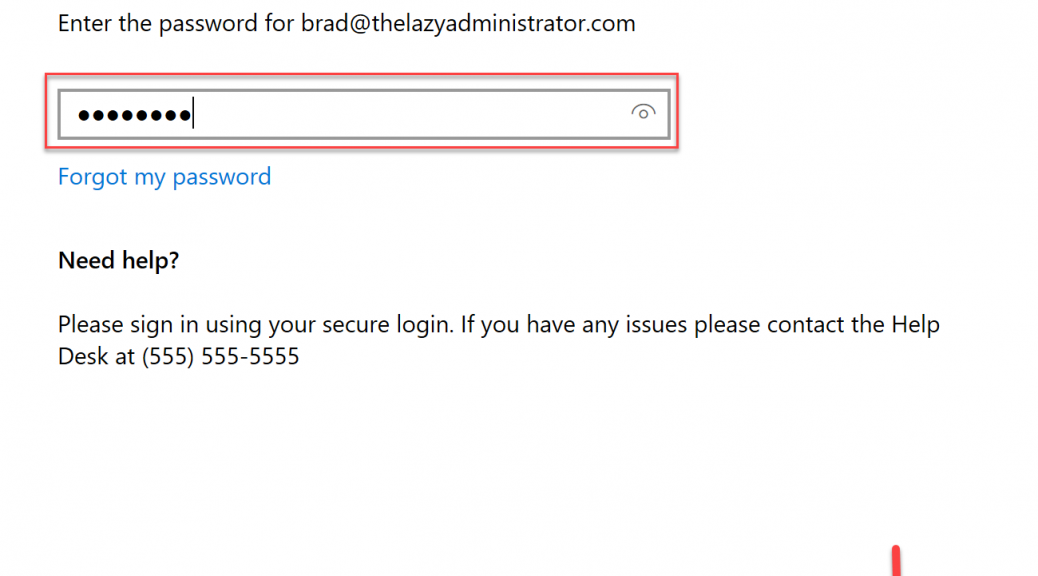Select the brad@thelazyadministrator.com email address text
The height and width of the screenshot is (576, 1038).
coord(467,24)
